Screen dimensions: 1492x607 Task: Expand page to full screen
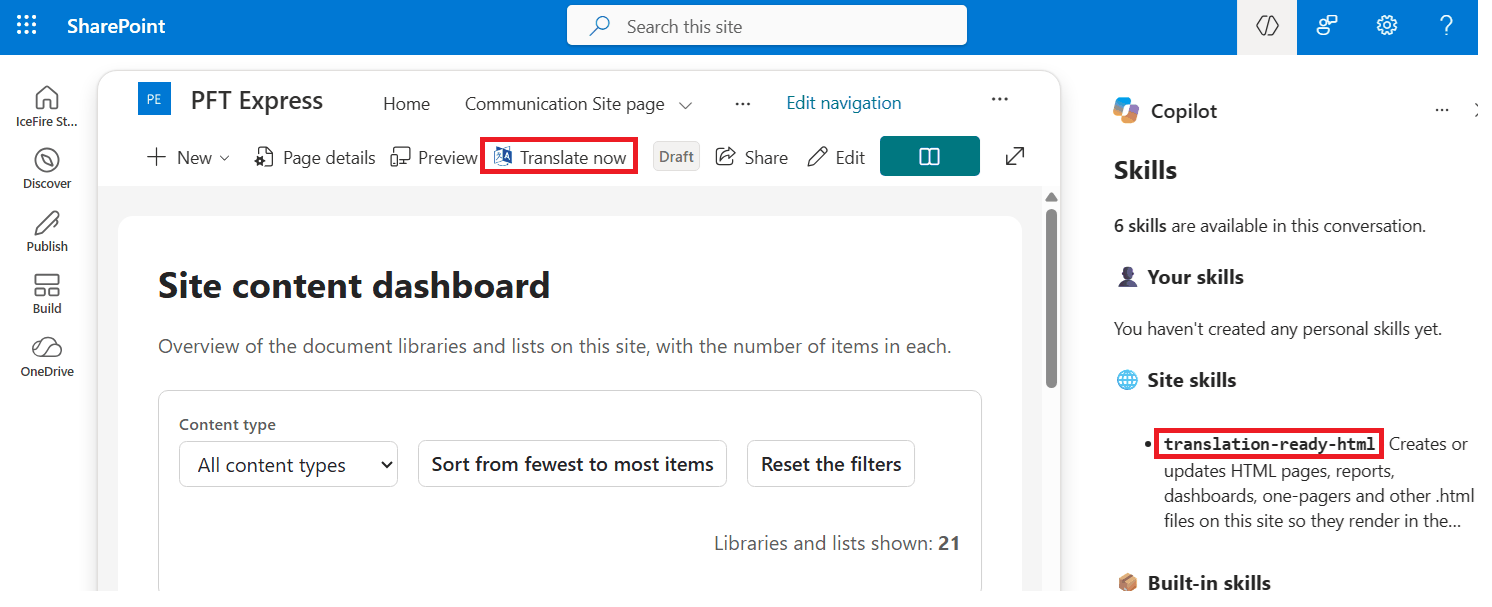pos(1015,156)
